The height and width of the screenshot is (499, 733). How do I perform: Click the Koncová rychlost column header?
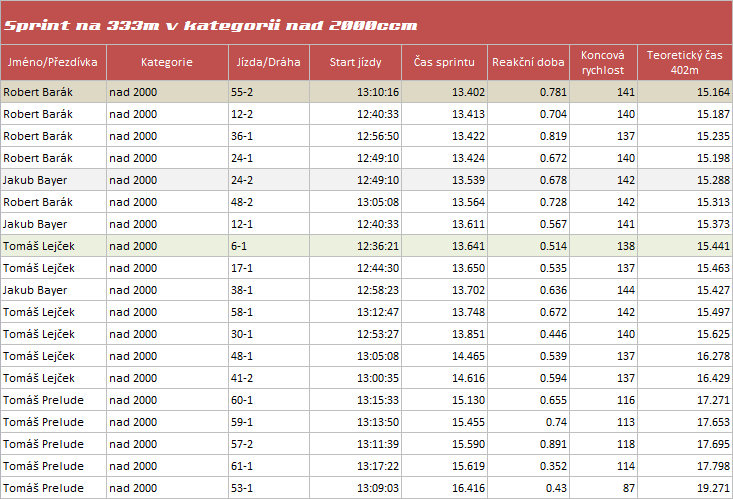coord(603,62)
